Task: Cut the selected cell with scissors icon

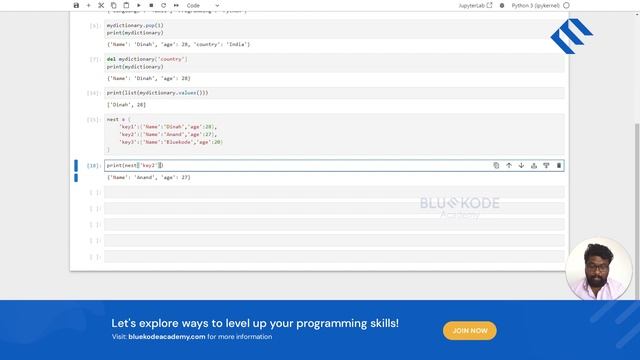Action: pyautogui.click(x=101, y=5)
